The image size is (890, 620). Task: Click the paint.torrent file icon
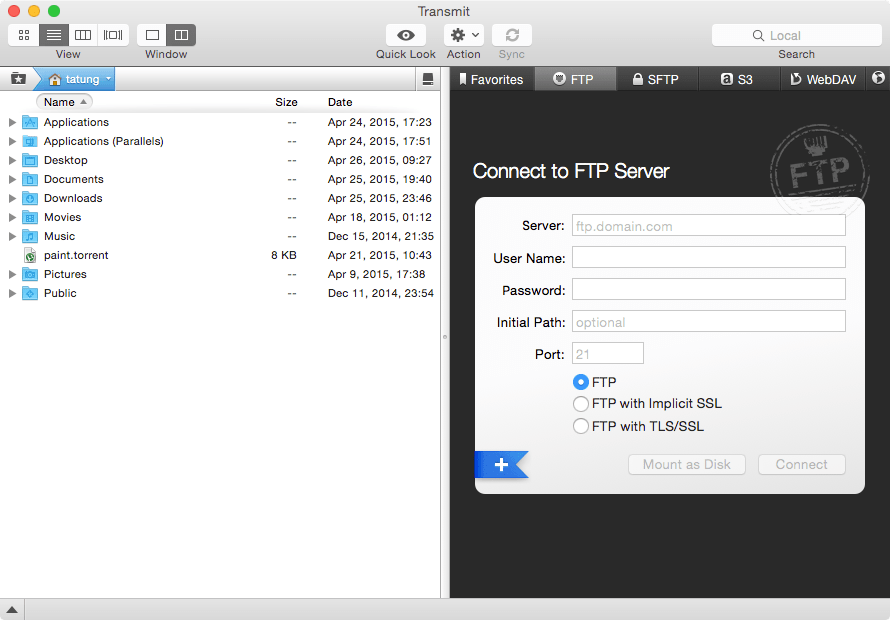(x=30, y=255)
